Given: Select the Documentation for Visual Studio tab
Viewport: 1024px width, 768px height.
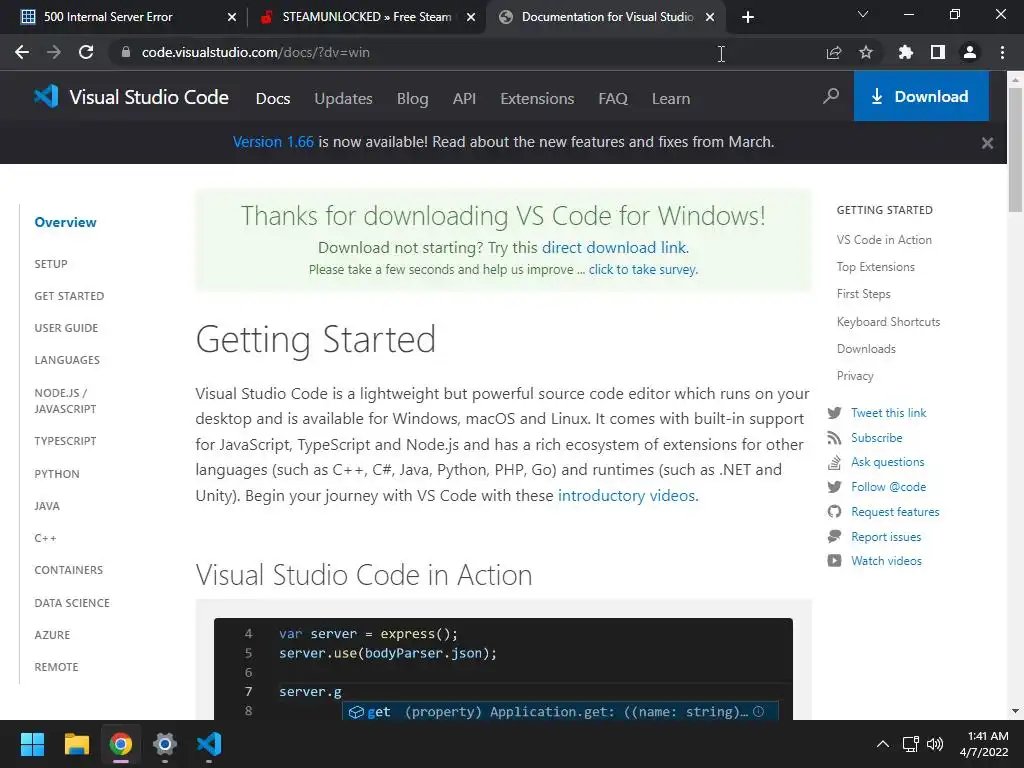Looking at the screenshot, I should [607, 17].
